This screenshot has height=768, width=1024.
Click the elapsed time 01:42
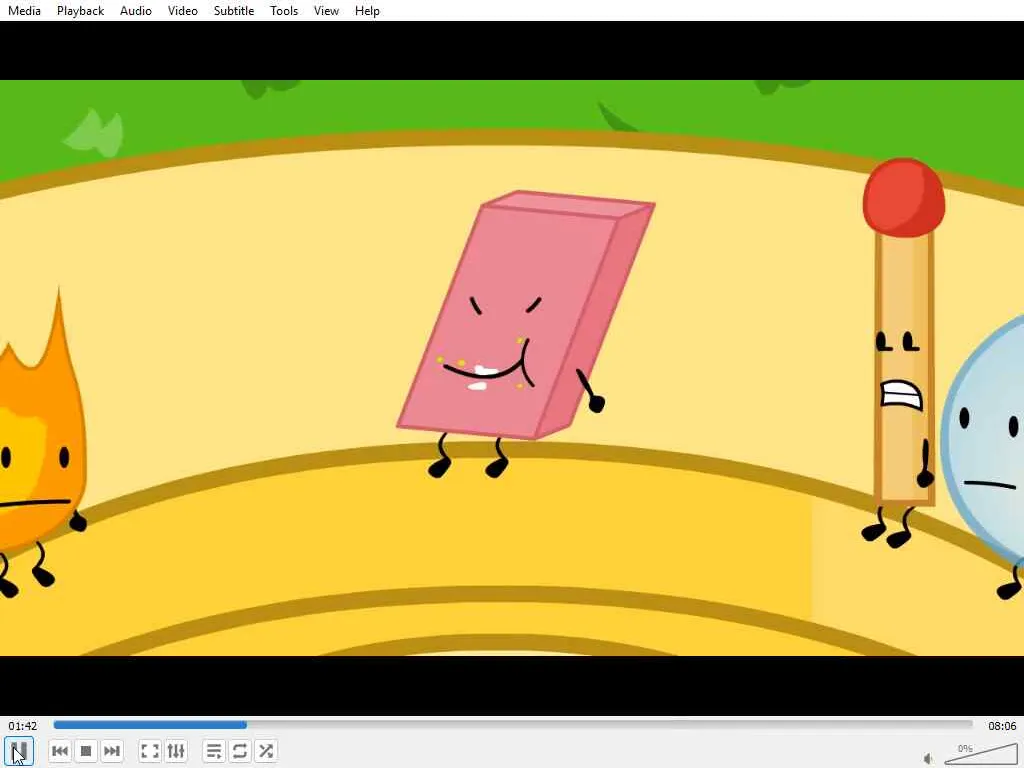[x=23, y=726]
